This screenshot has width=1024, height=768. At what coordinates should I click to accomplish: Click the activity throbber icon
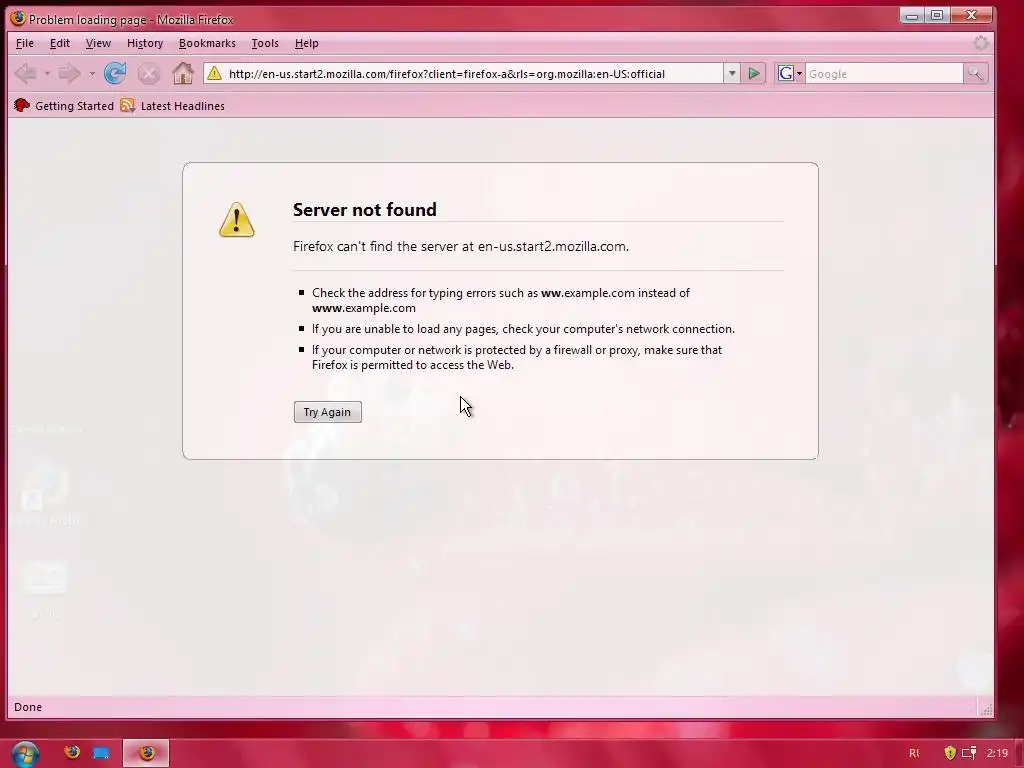click(980, 43)
